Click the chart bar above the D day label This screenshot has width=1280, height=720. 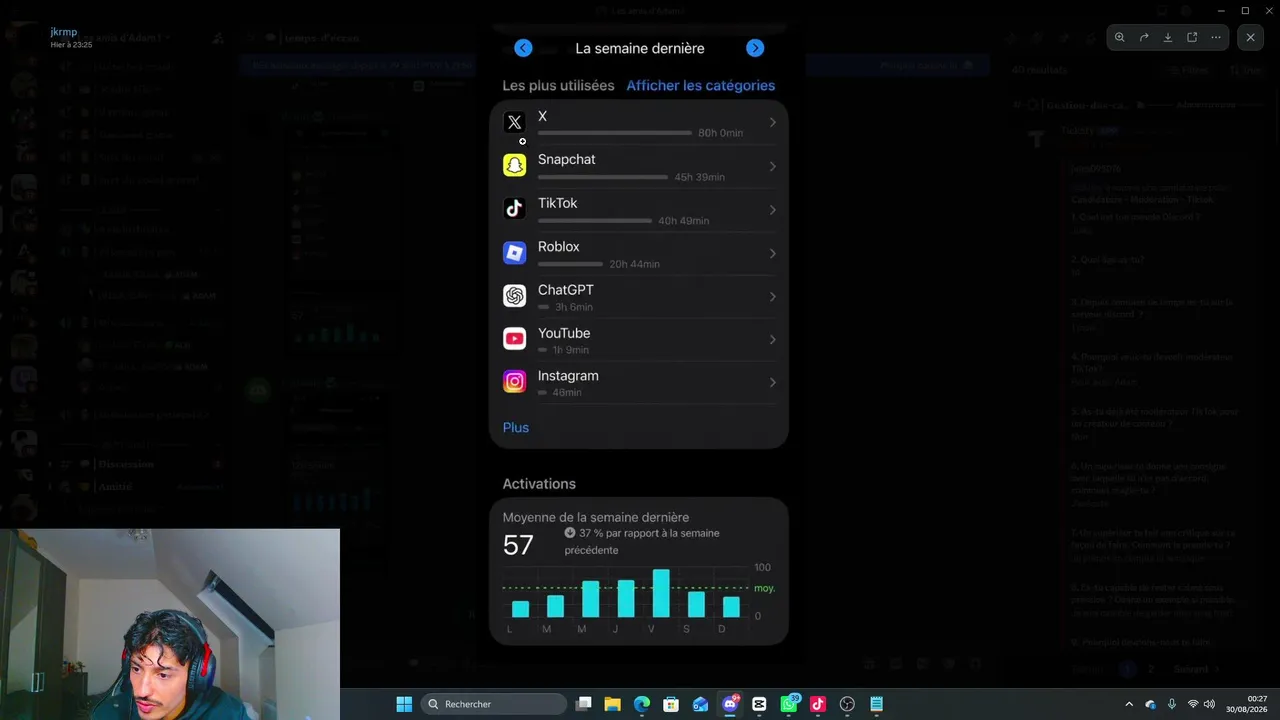pos(731,607)
